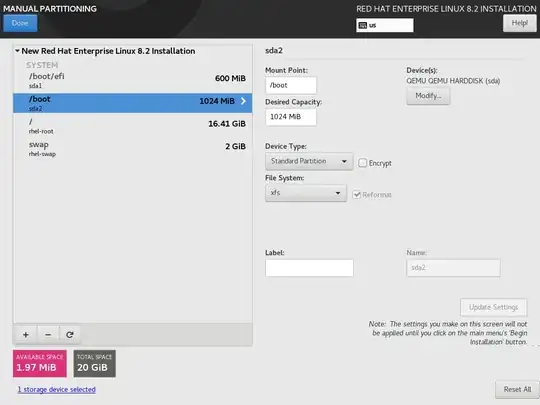Click the keyboard layout icon beside us
The image size is (540, 405).
point(363,25)
